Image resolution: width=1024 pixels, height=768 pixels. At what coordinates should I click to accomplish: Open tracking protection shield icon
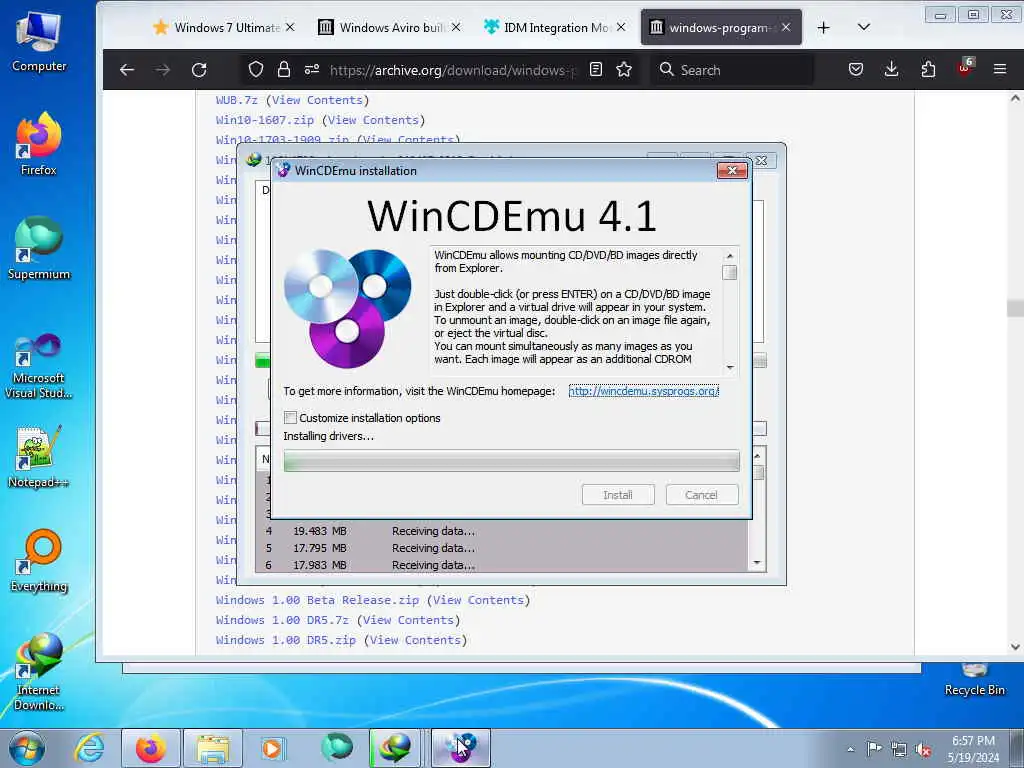pos(256,69)
